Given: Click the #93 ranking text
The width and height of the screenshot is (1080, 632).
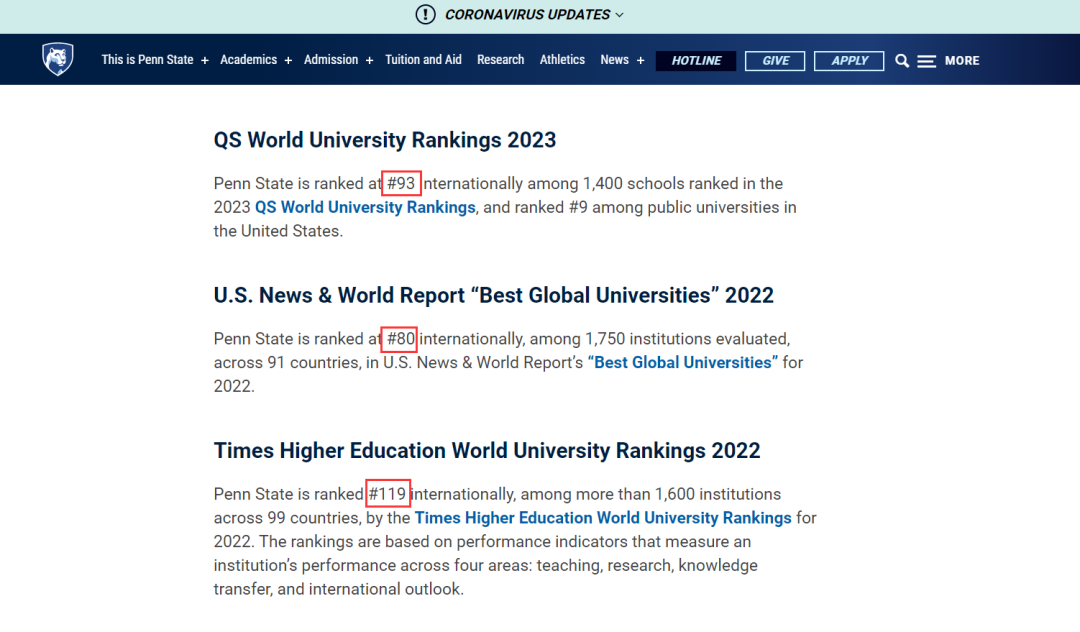Looking at the screenshot, I should [x=401, y=184].
